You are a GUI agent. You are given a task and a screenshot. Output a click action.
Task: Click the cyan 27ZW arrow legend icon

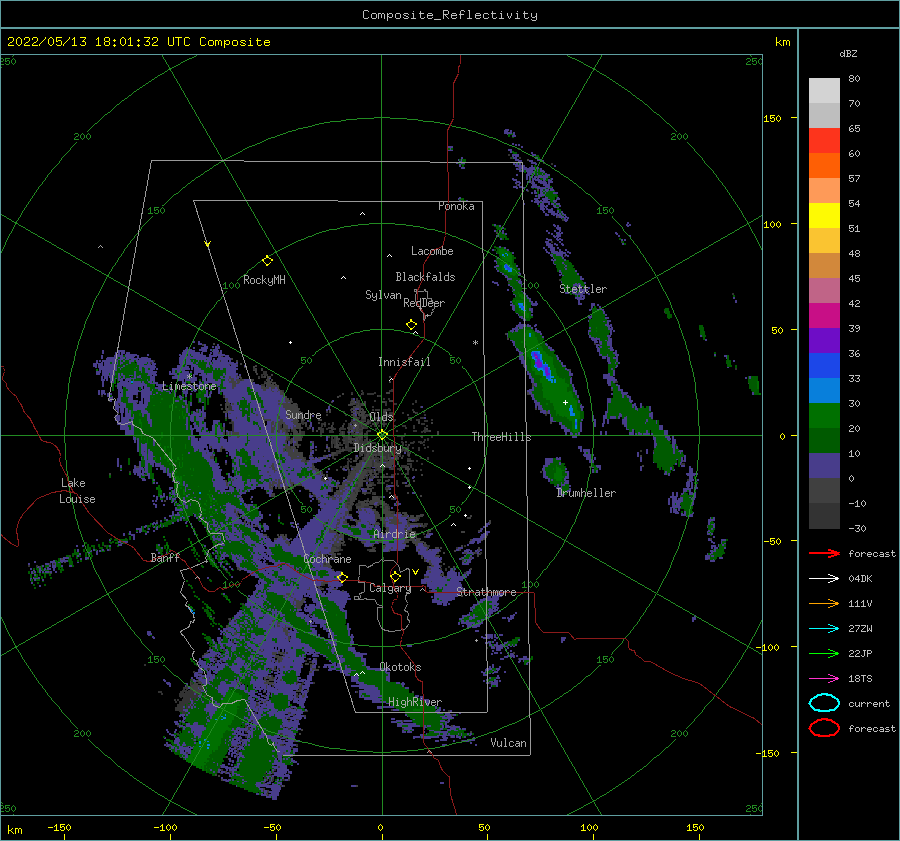[824, 629]
